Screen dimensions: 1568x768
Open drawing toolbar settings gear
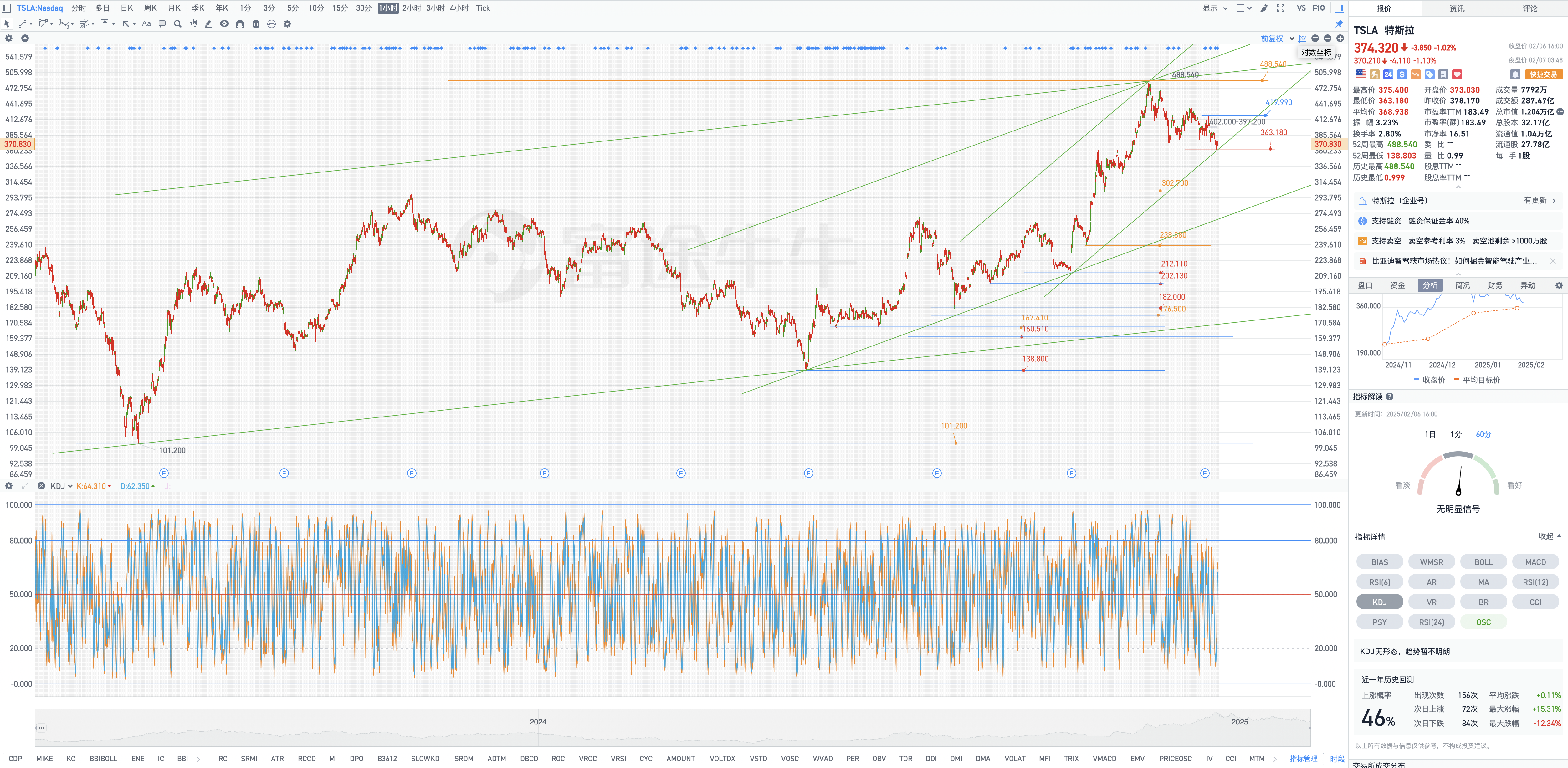point(287,24)
